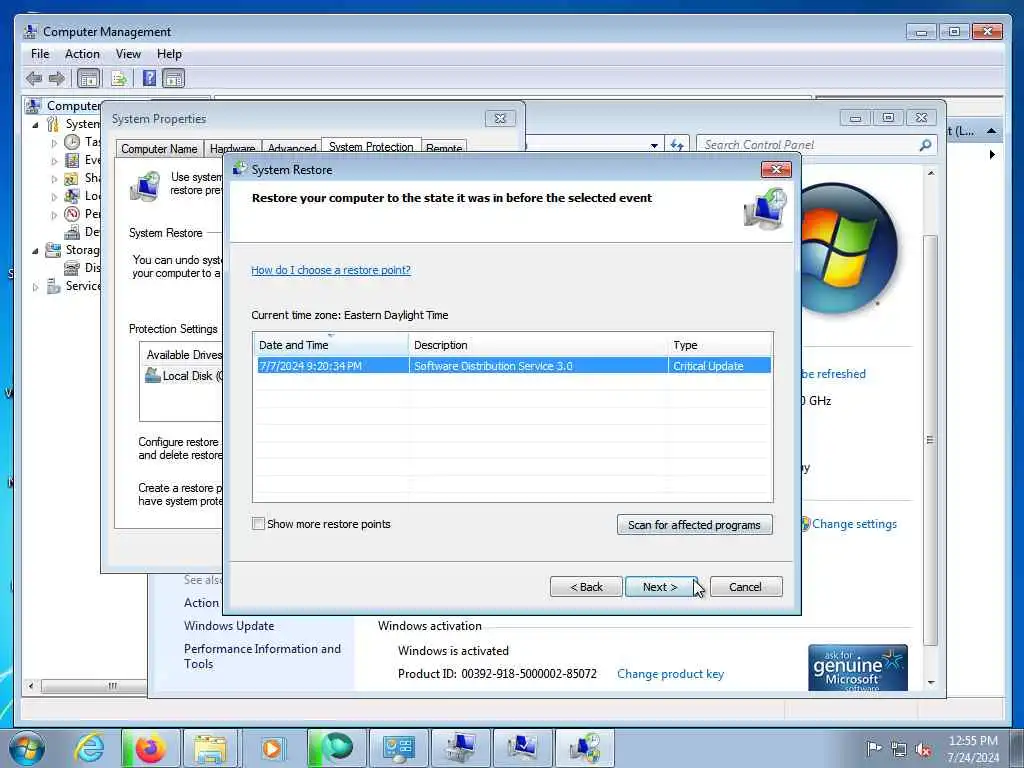The image size is (1024, 768).
Task: Click Next button in System Restore
Action: point(660,586)
